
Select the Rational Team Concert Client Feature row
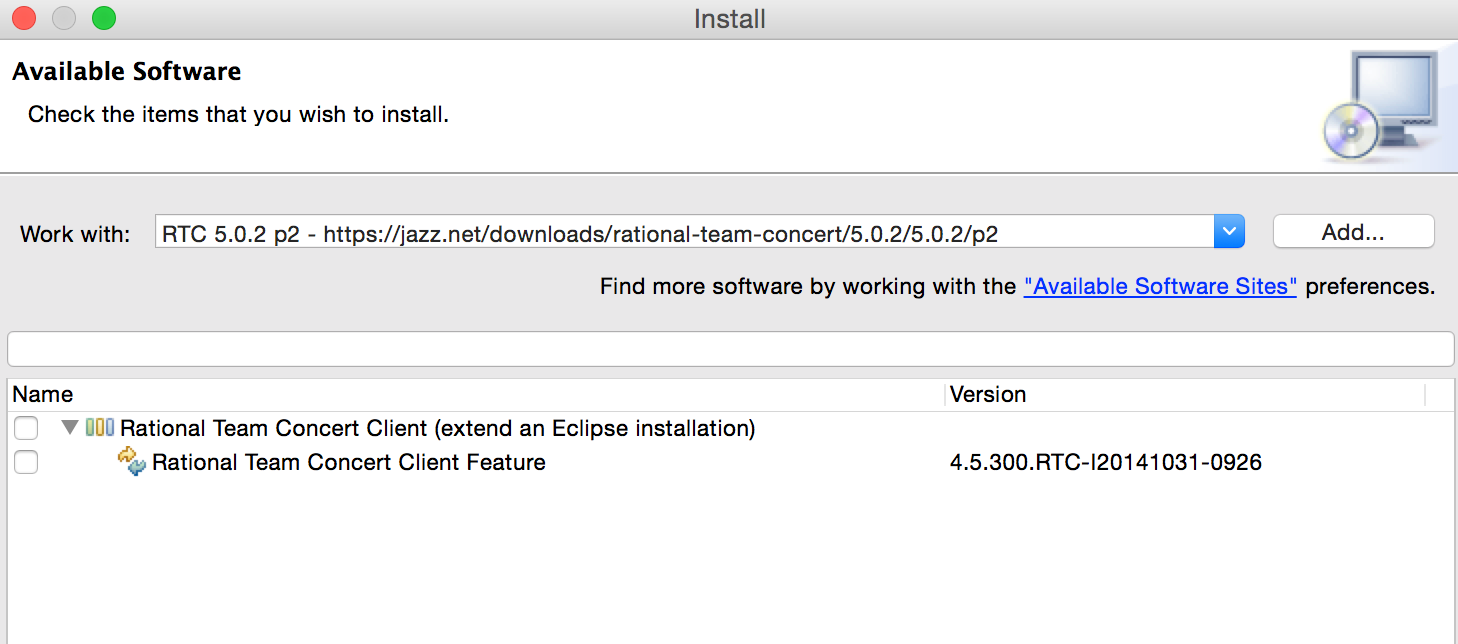tap(730, 462)
